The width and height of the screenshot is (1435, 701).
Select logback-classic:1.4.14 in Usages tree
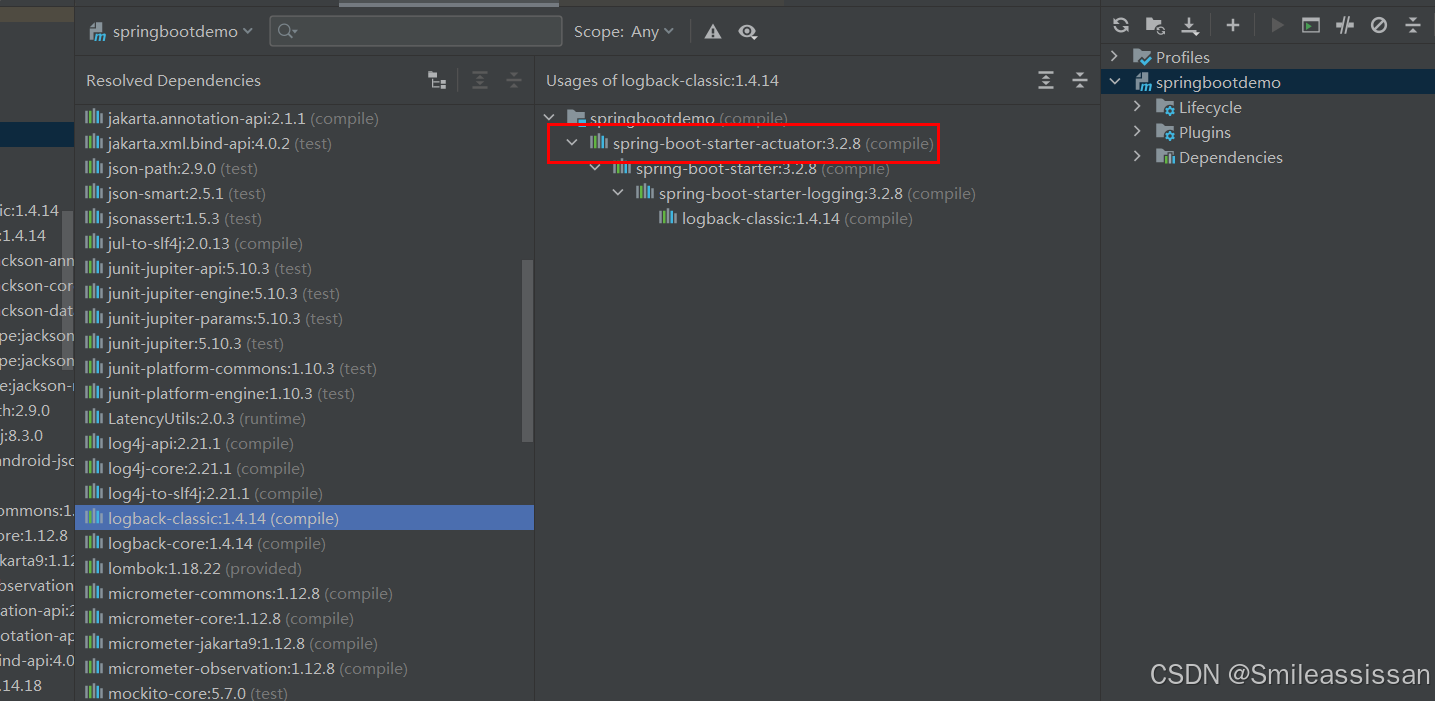tap(785, 218)
